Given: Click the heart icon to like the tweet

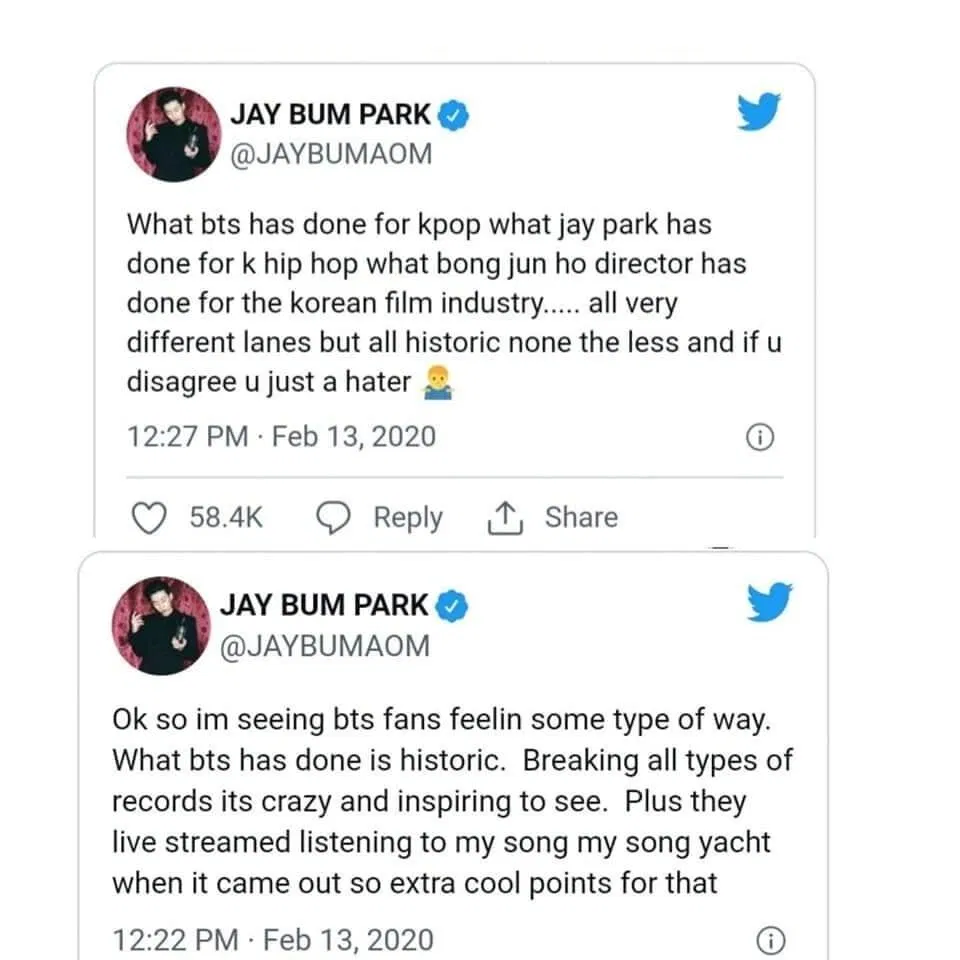Looking at the screenshot, I should tap(150, 517).
